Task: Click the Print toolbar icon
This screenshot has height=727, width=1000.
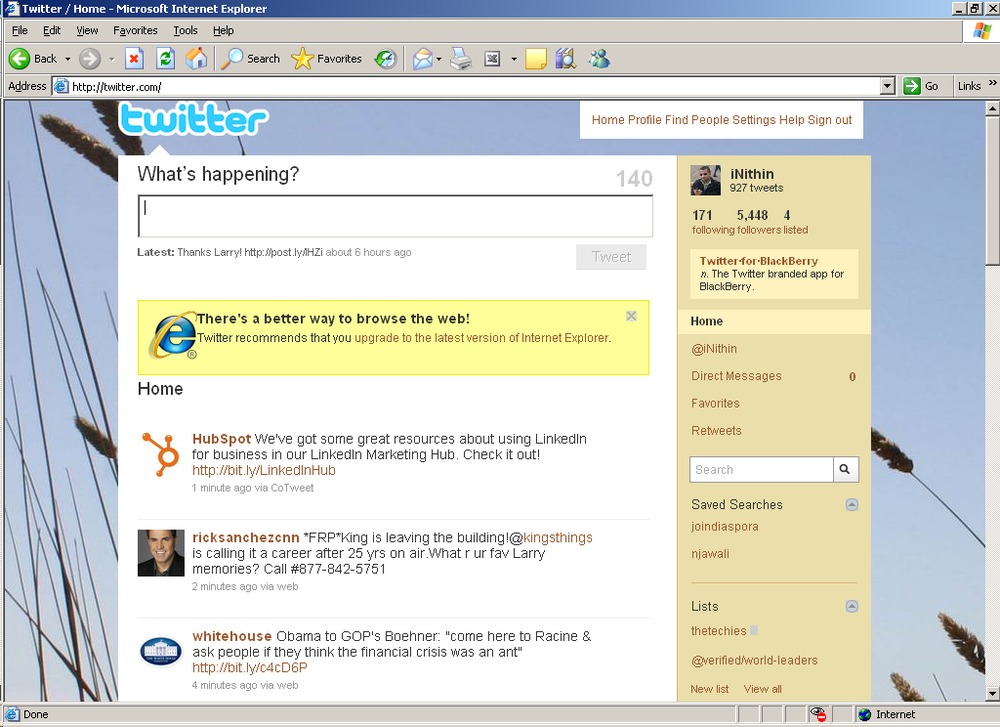Action: click(460, 59)
